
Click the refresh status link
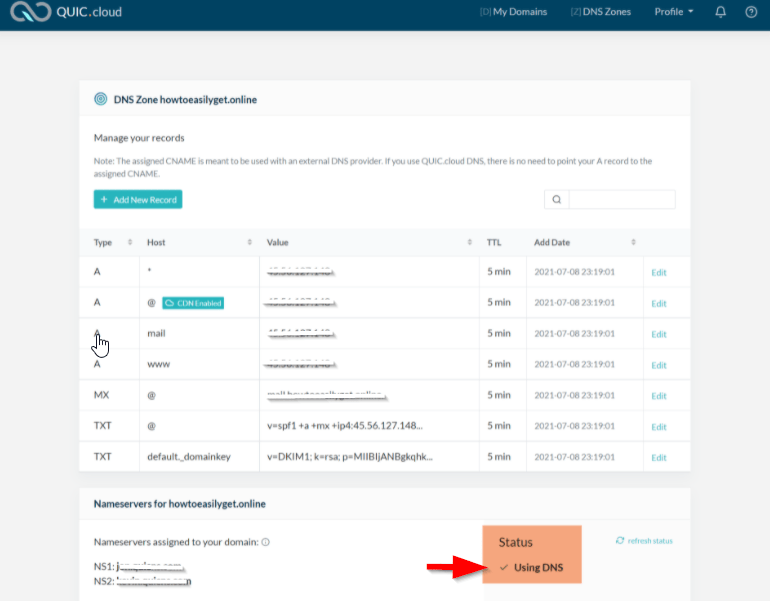[x=644, y=541]
